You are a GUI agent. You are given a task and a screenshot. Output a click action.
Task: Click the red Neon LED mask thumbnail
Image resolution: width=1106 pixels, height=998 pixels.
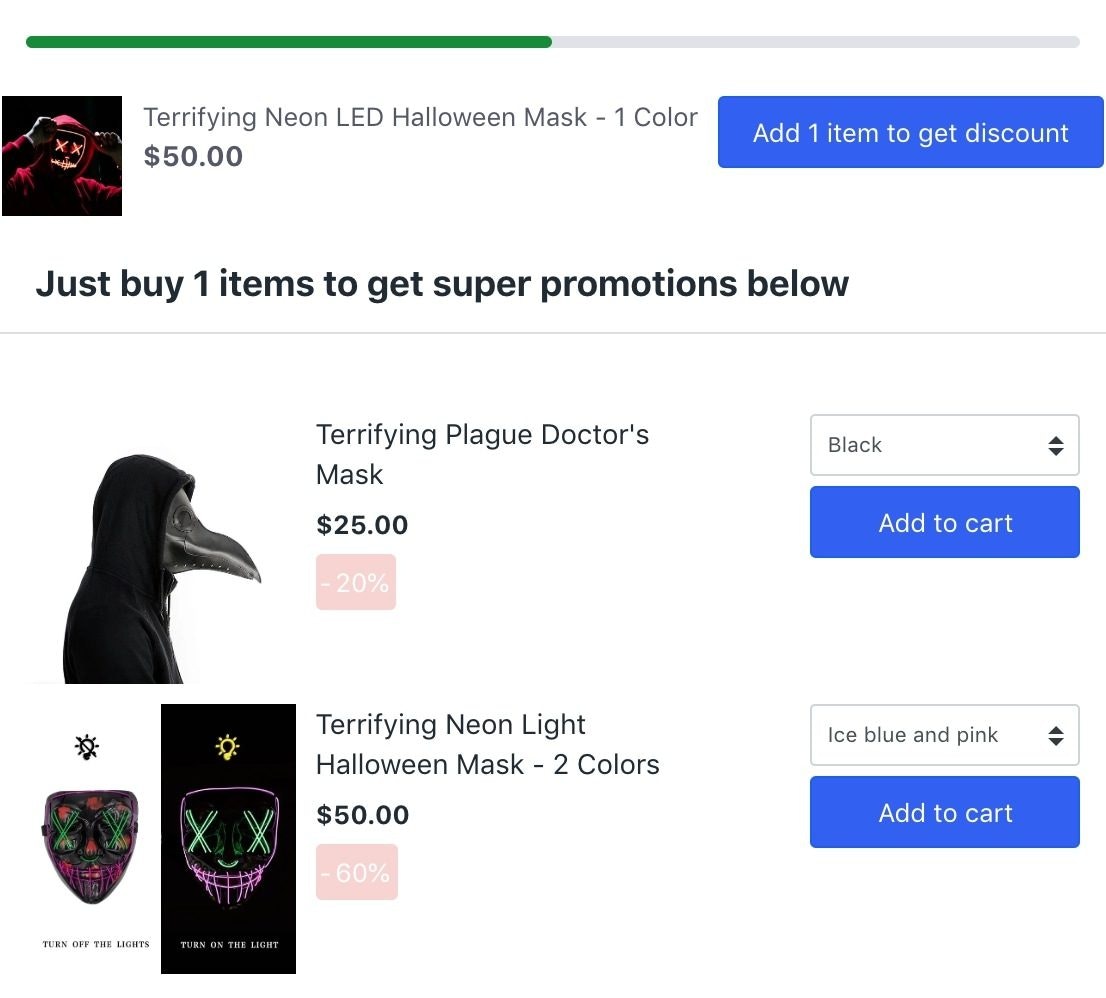pyautogui.click(x=62, y=155)
